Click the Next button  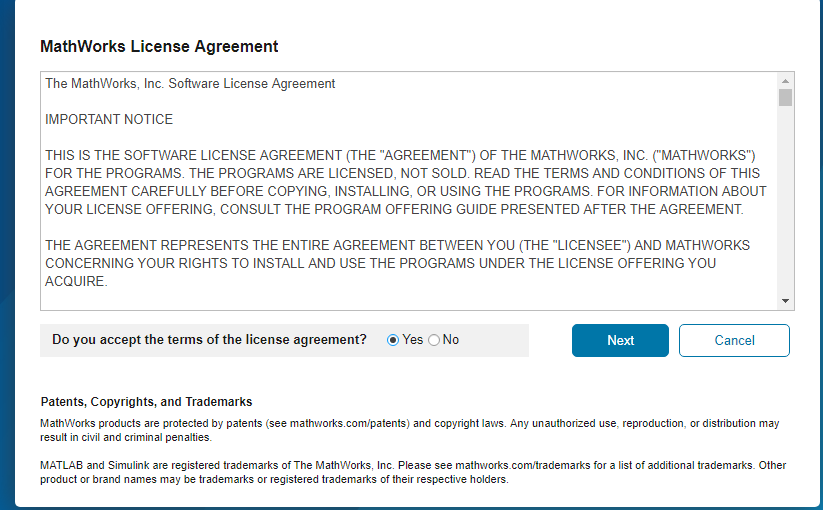pos(620,341)
